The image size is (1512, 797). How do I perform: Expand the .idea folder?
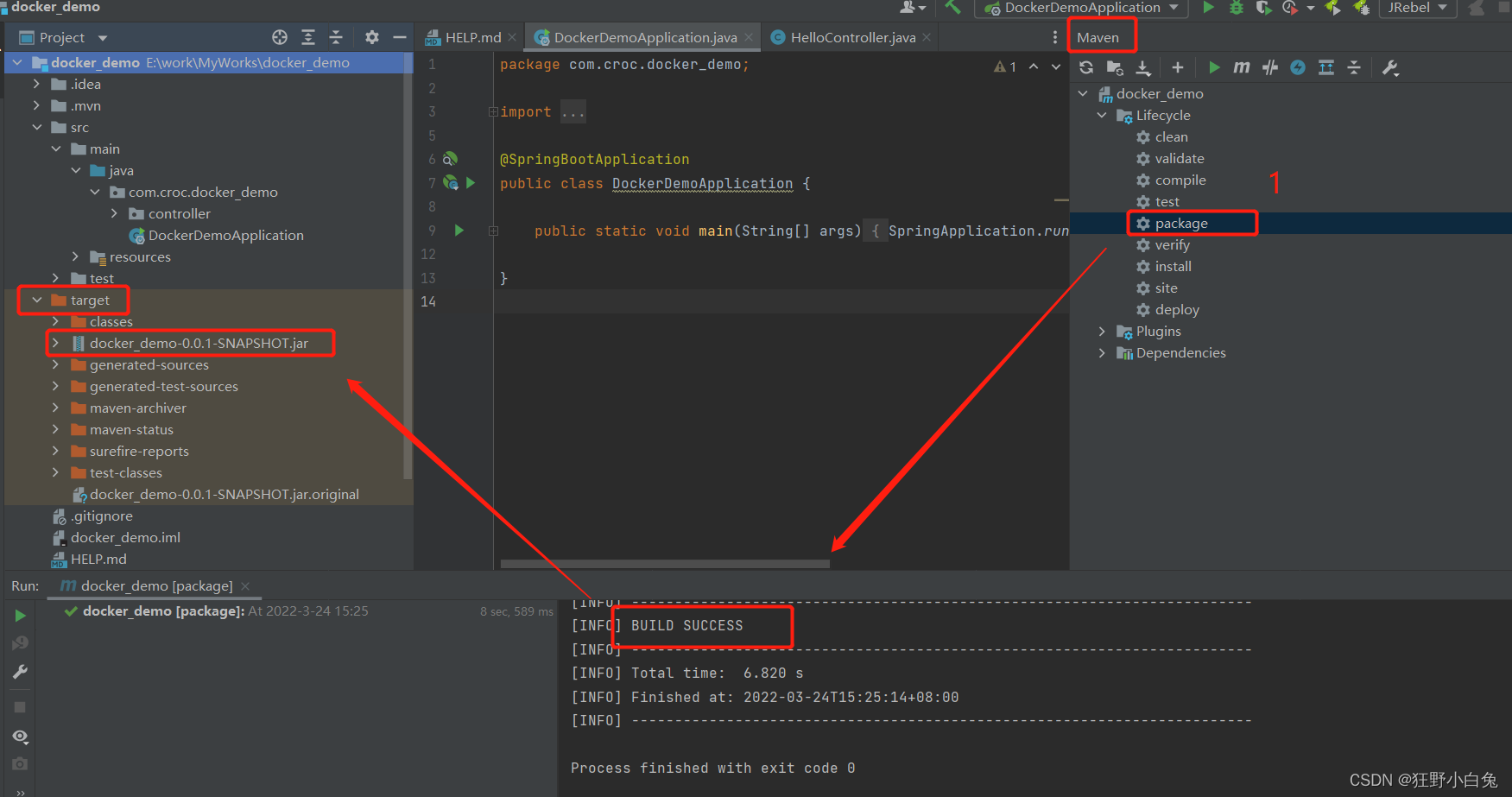tap(37, 84)
